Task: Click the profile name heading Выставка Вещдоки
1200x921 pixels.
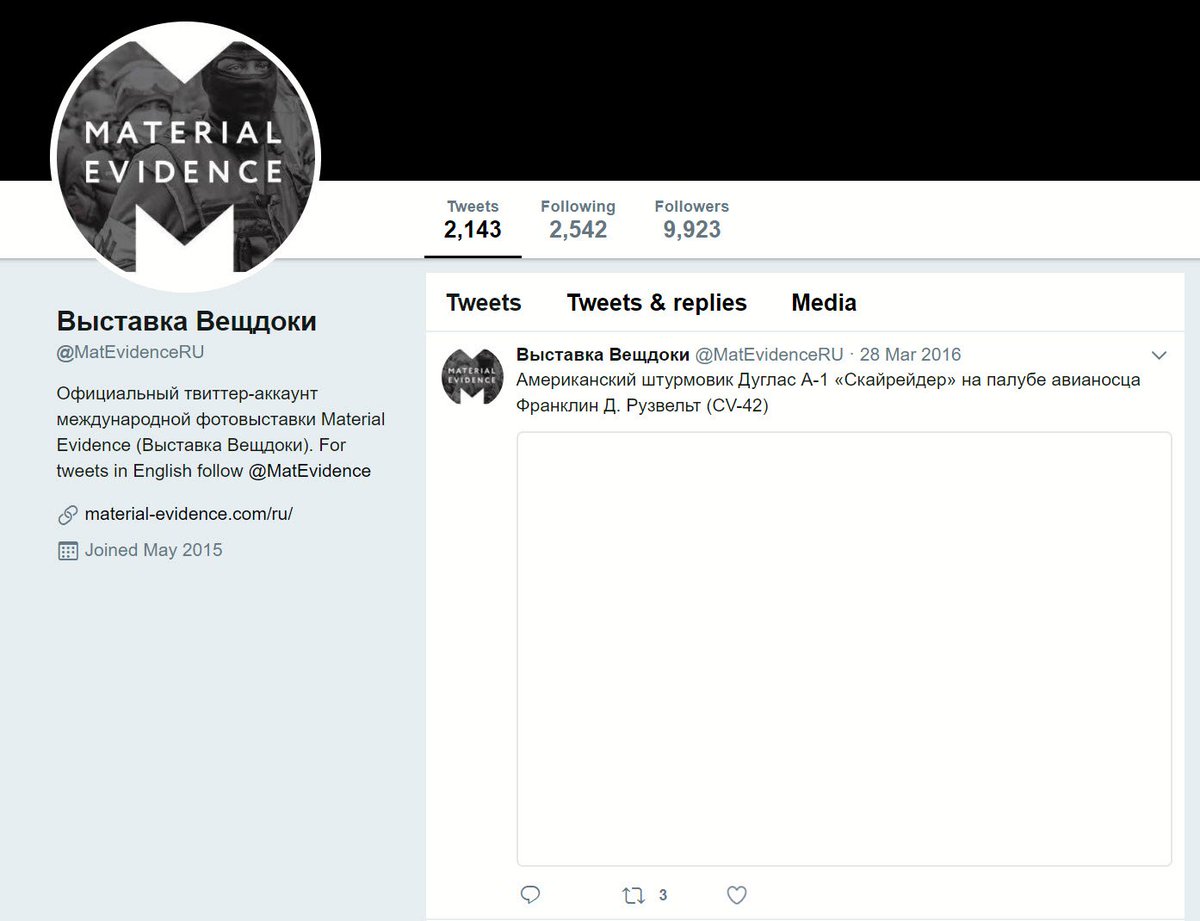Action: [x=187, y=322]
